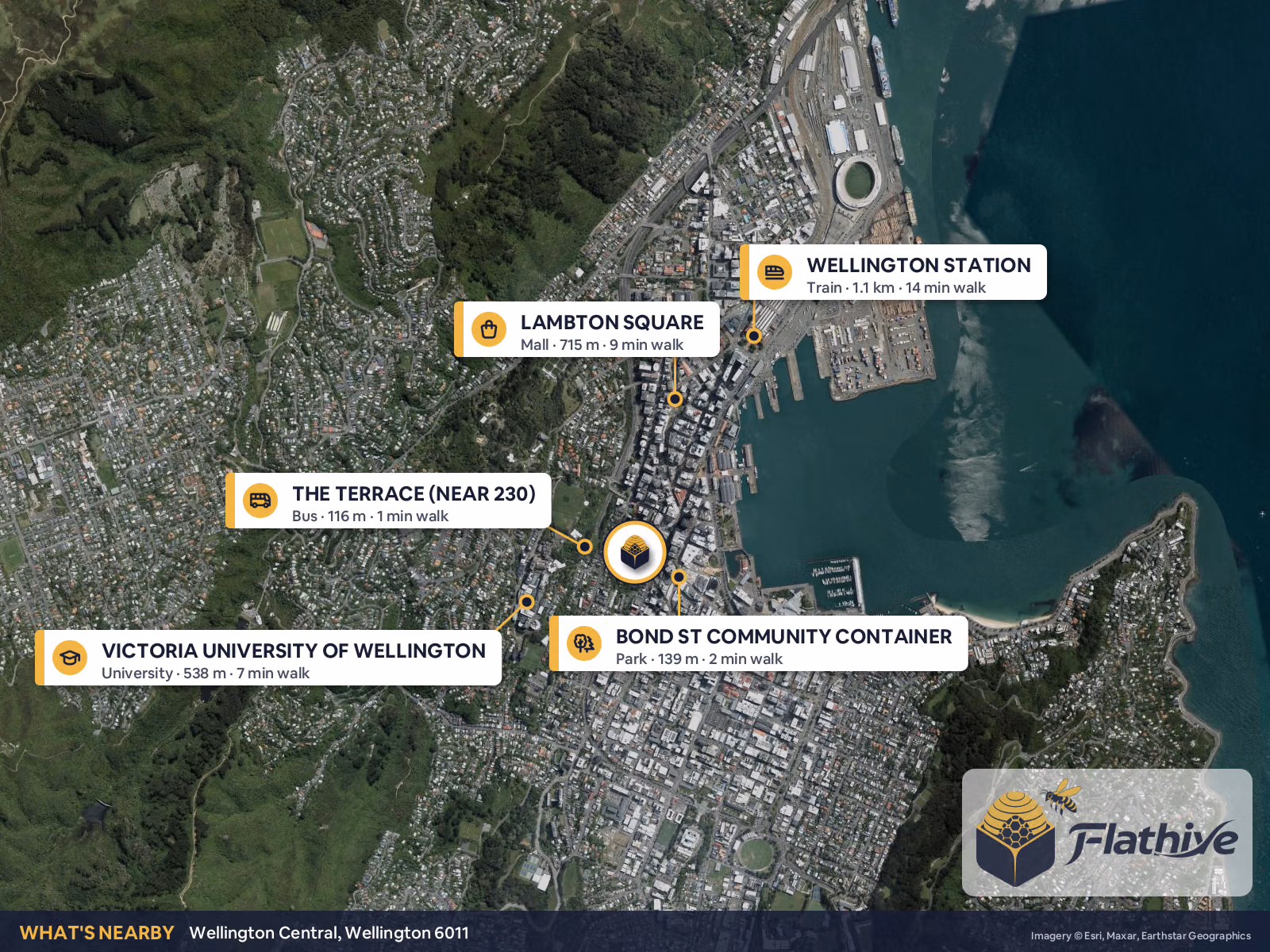Click "Mall · 715 m · 9 min walk" text

[602, 345]
